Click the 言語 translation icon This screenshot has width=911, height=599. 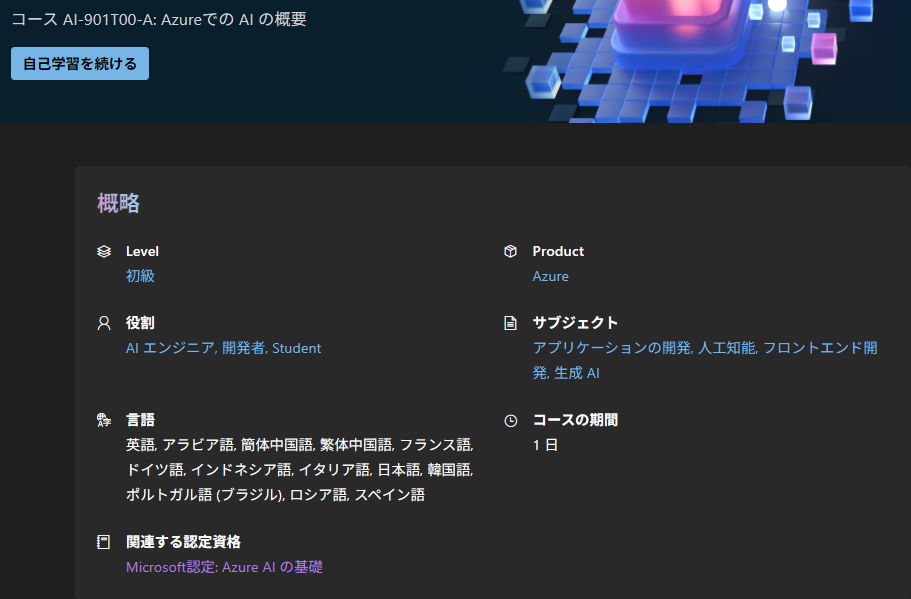104,419
